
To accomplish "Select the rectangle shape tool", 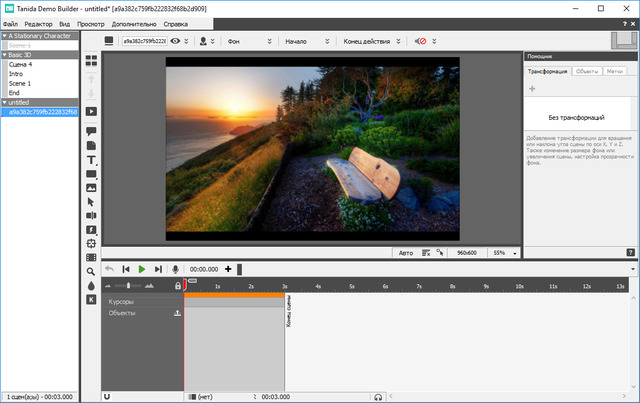I will [91, 174].
